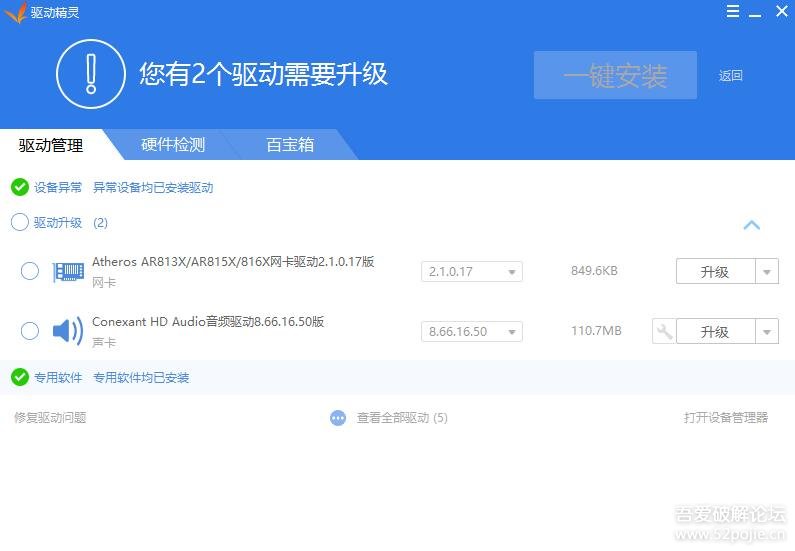Click 升级 for Conexant audio driver
This screenshot has height=551, width=795.
click(x=715, y=332)
